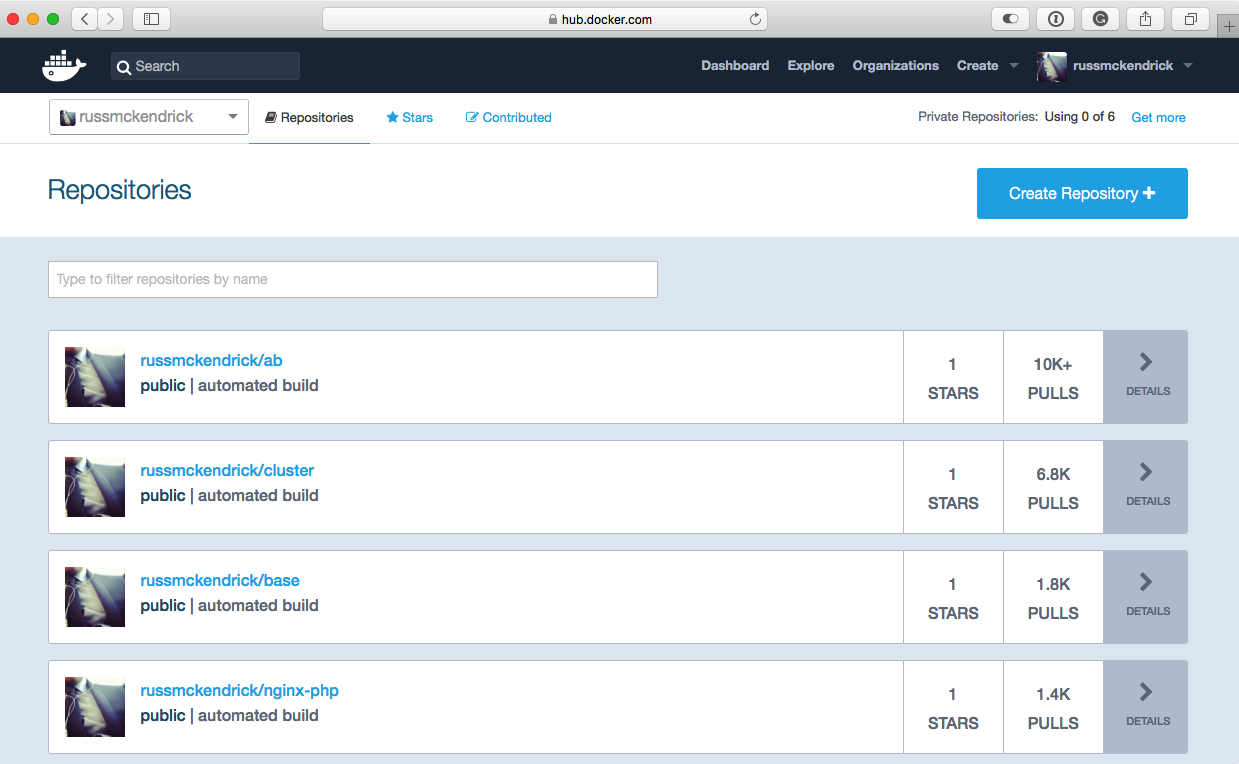Expand the russmckendrick account selector dropdown
Screen dimensions: 1239x764
tap(149, 117)
